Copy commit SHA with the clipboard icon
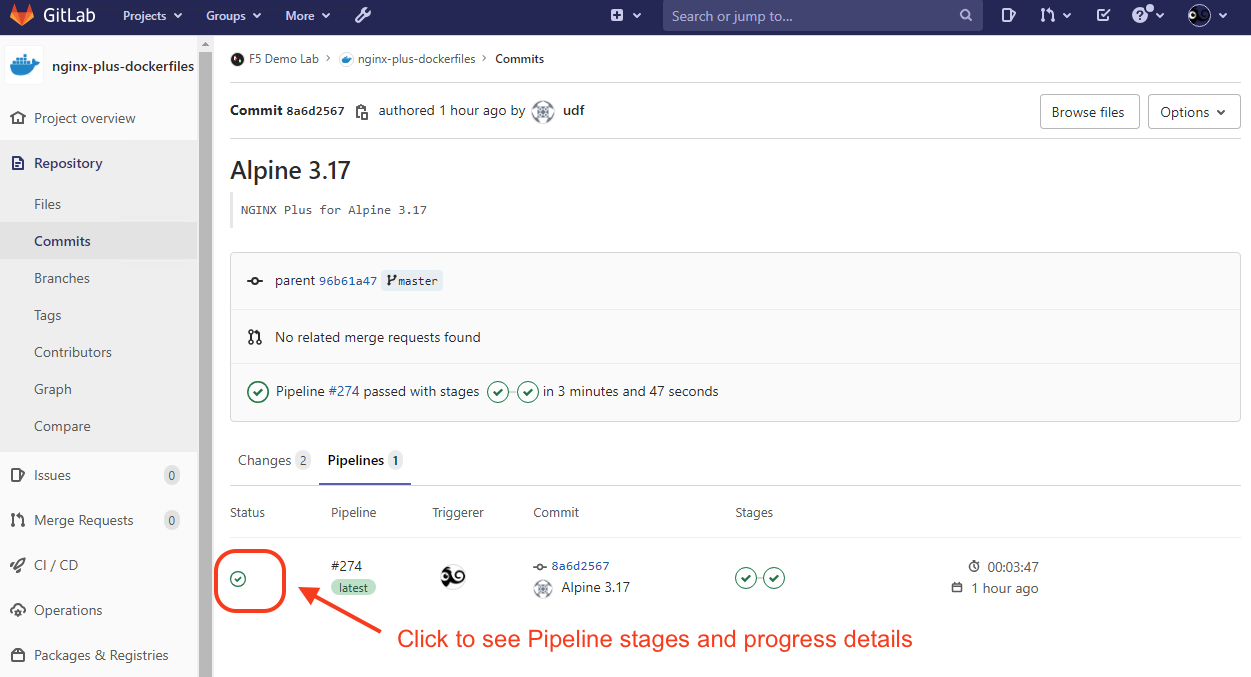 [362, 111]
